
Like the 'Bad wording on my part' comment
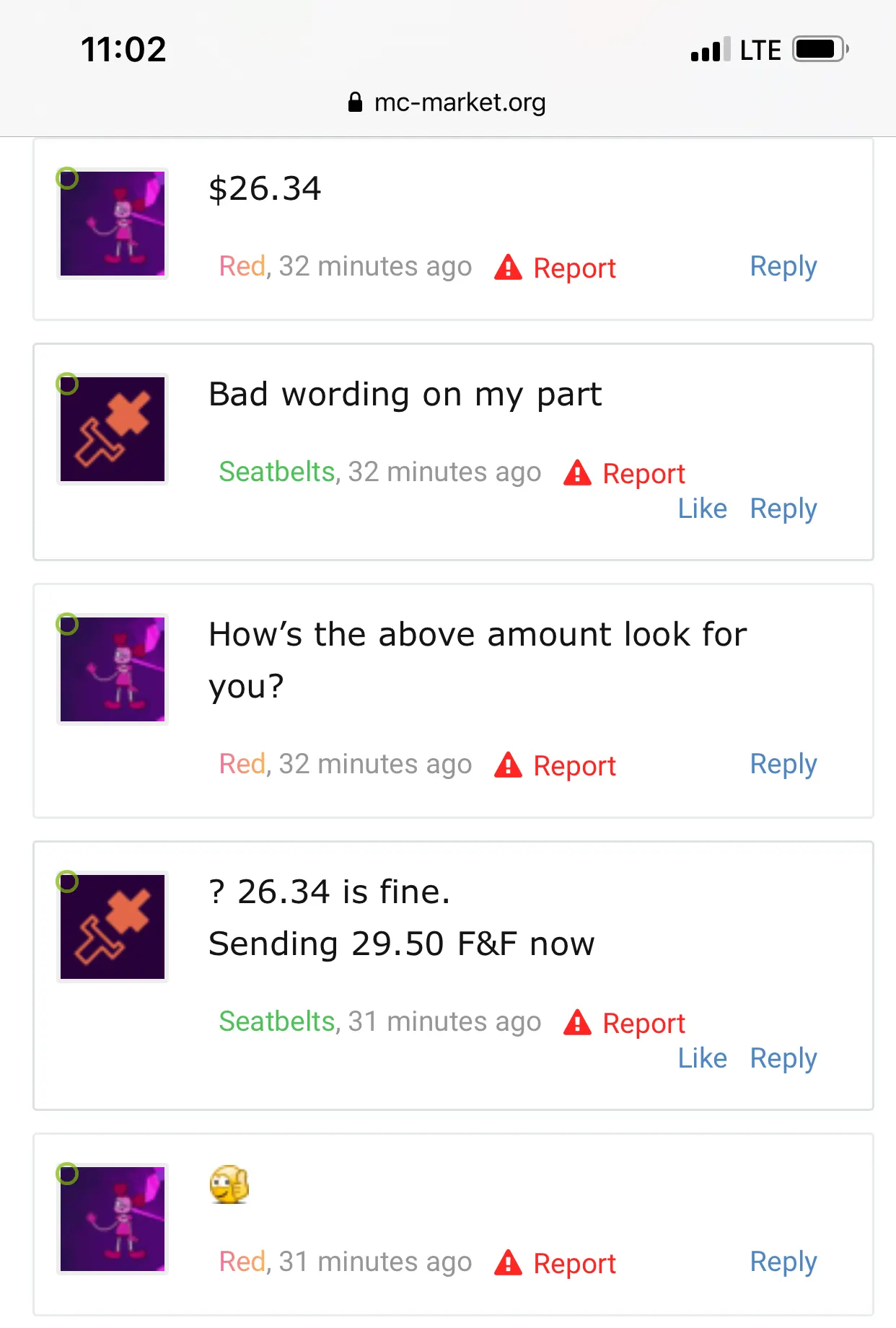click(702, 509)
